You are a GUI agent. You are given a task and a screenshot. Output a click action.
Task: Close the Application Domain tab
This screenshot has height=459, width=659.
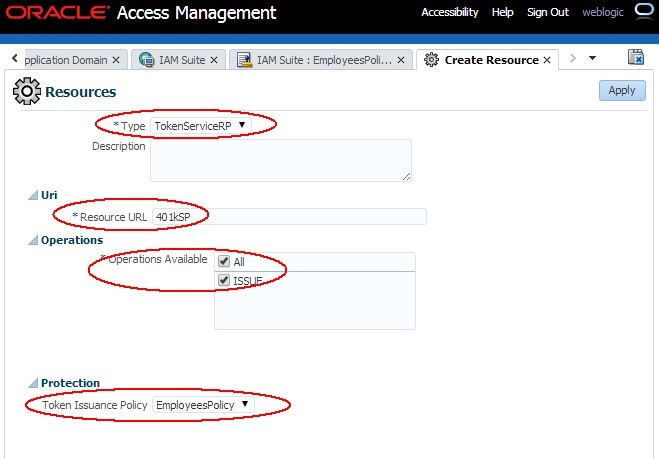[x=116, y=60]
